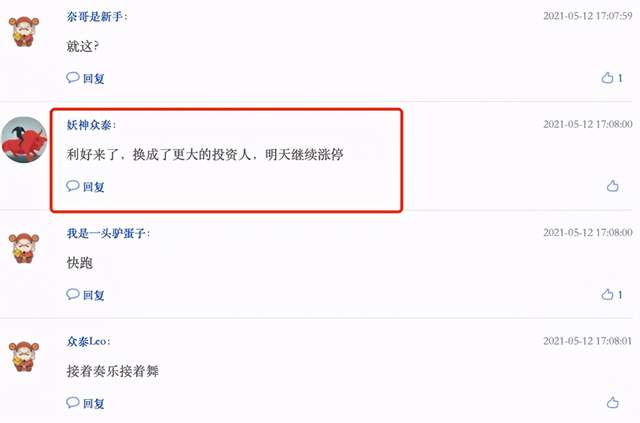The image size is (640, 423).
Task: Click 回复 under 妖神众泰's comment
Action: 94,187
